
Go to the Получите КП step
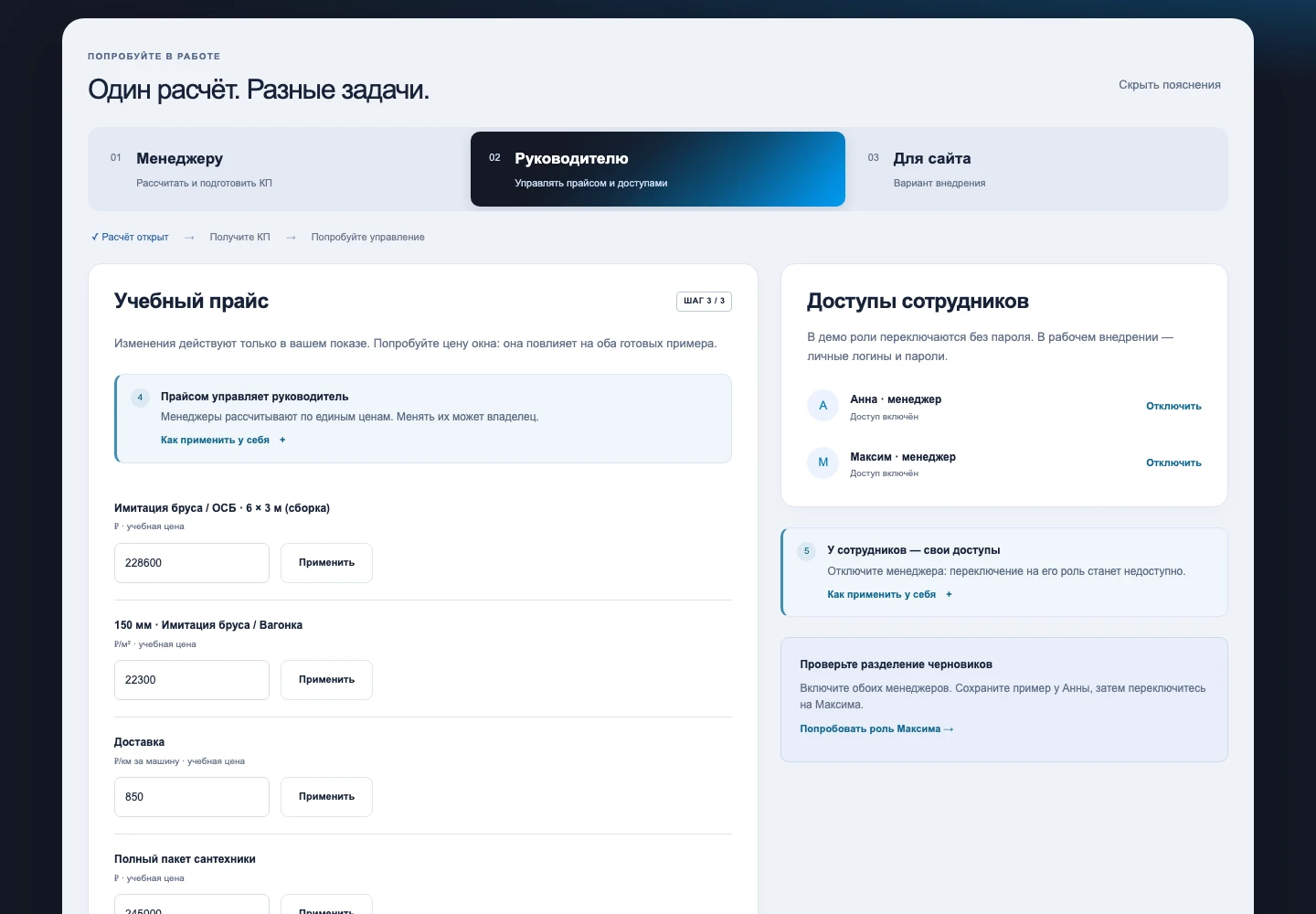(239, 237)
